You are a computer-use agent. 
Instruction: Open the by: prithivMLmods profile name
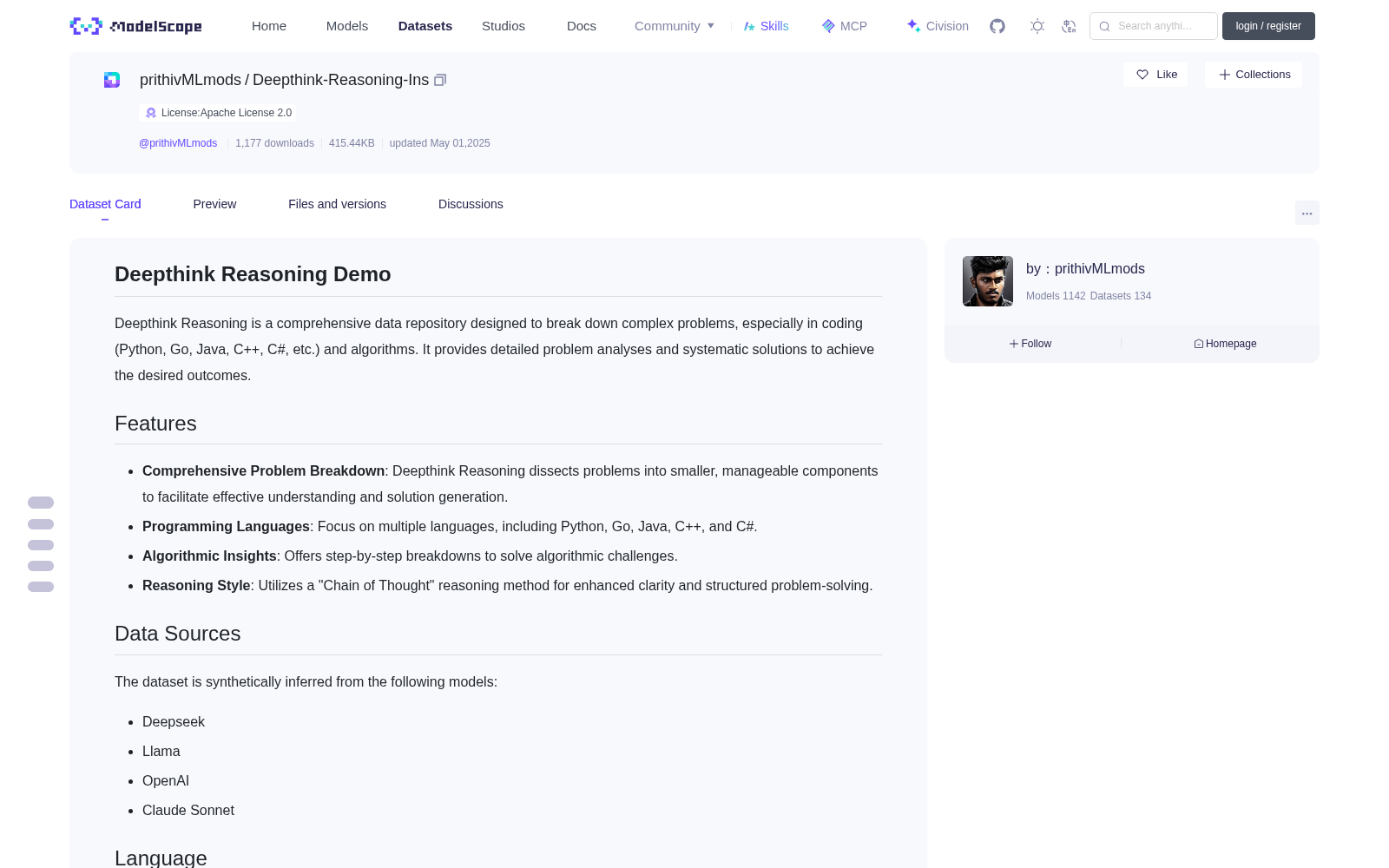[1085, 269]
